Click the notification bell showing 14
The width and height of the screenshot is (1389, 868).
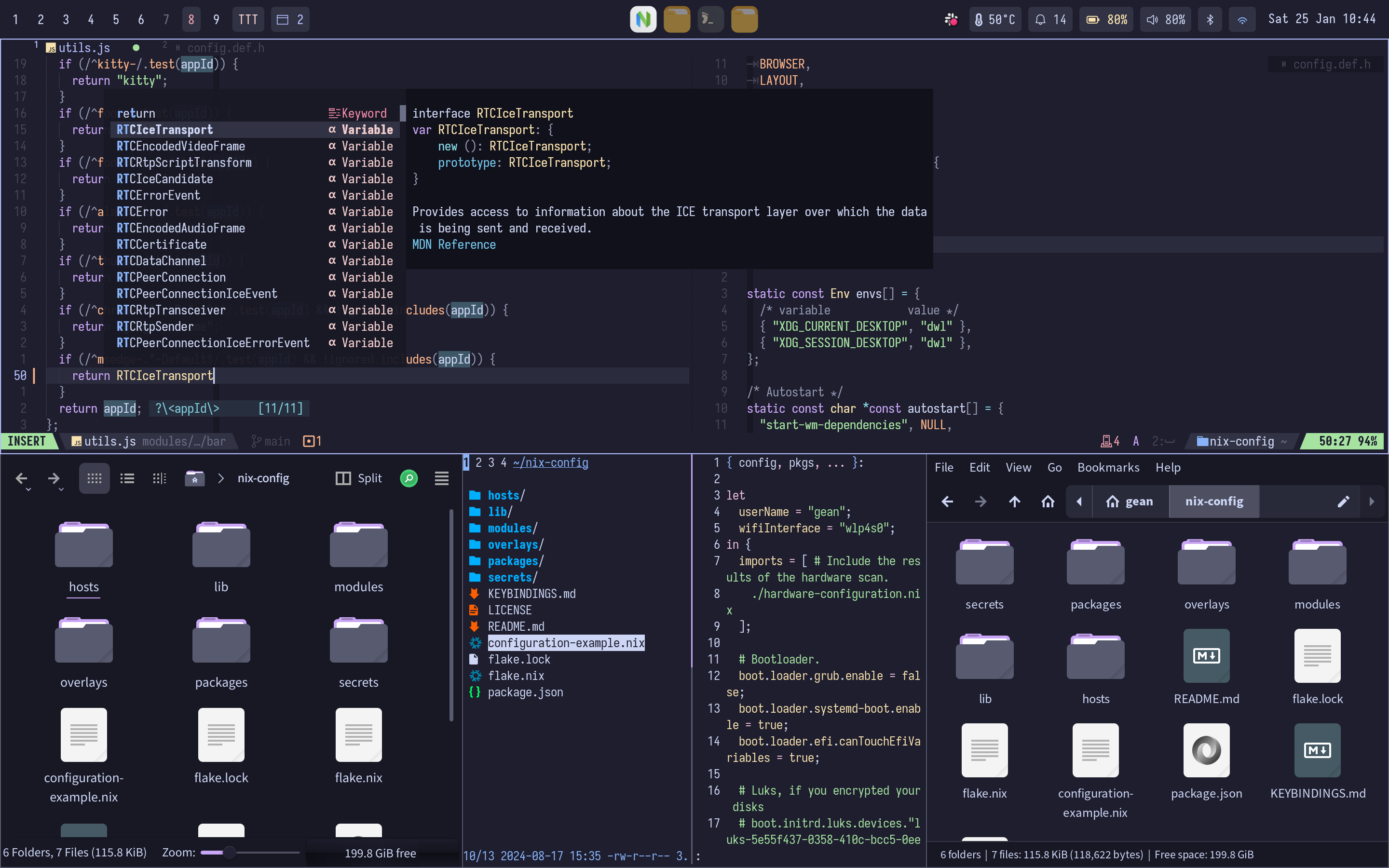(x=1050, y=19)
